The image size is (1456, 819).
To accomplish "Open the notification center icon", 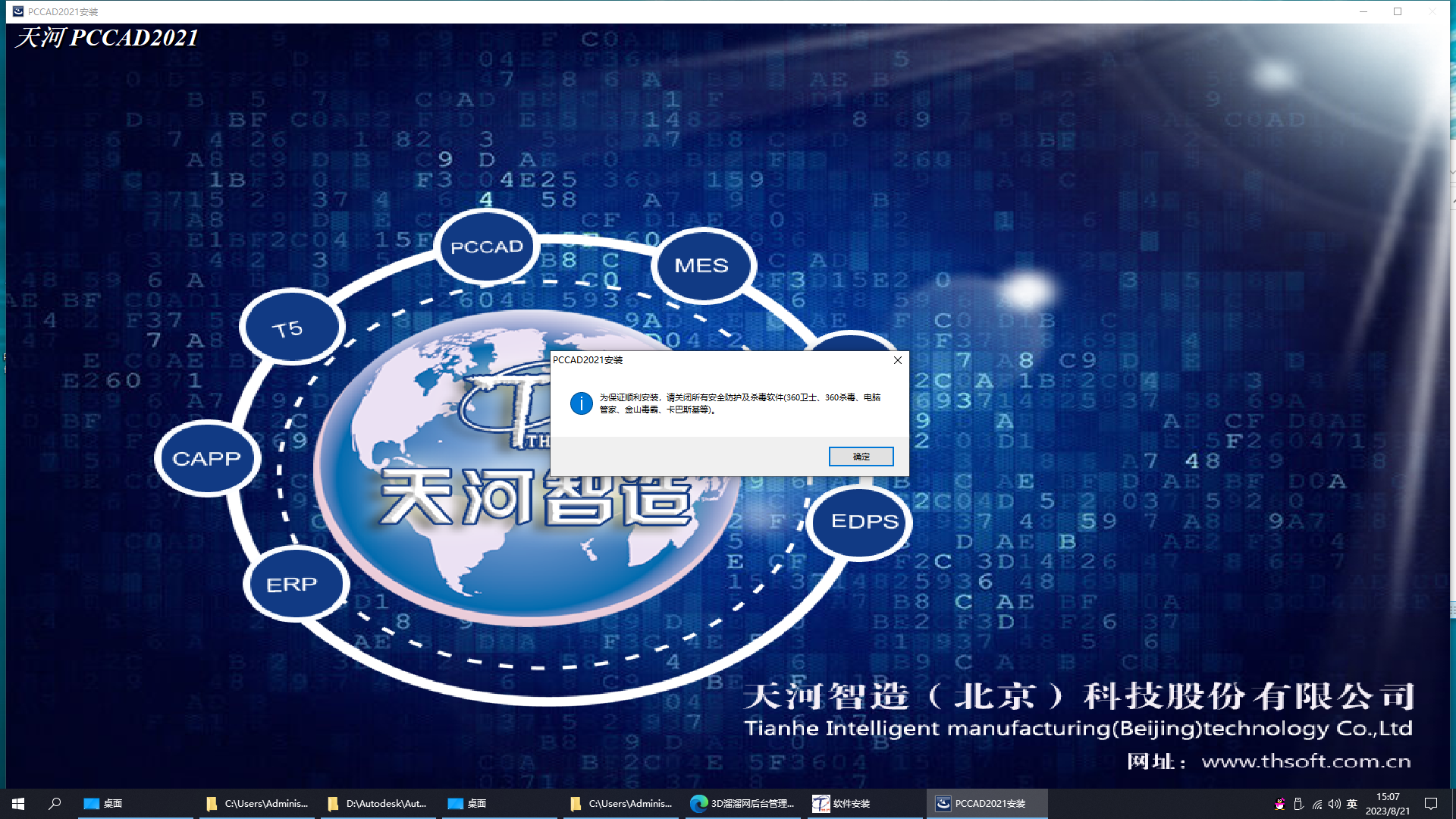I will point(1431,804).
